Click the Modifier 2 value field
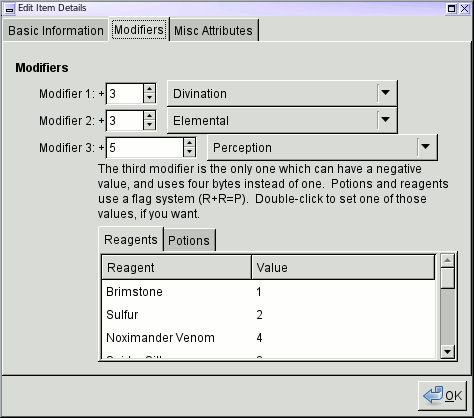474x418 pixels. tap(125, 121)
